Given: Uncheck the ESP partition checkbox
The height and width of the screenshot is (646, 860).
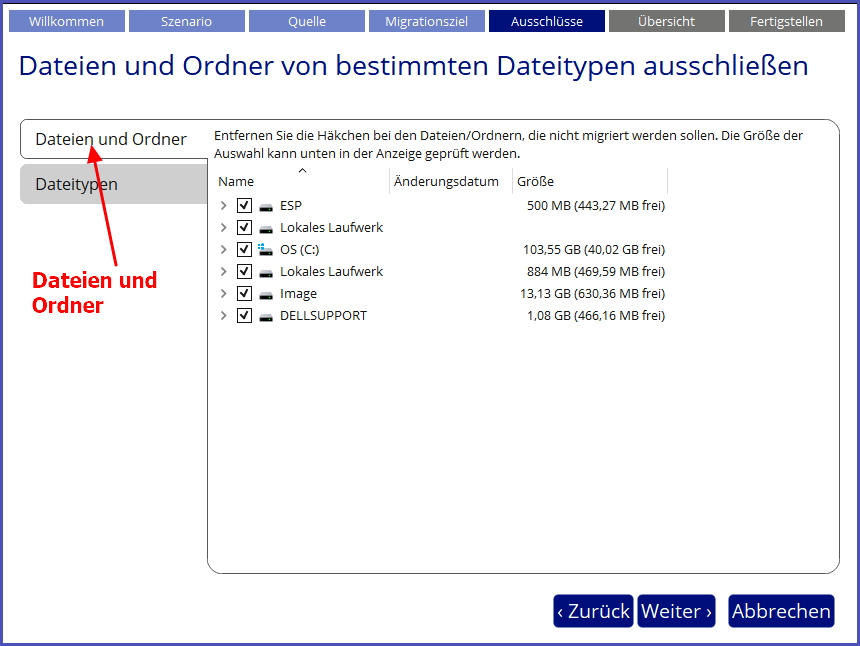Looking at the screenshot, I should (x=244, y=206).
